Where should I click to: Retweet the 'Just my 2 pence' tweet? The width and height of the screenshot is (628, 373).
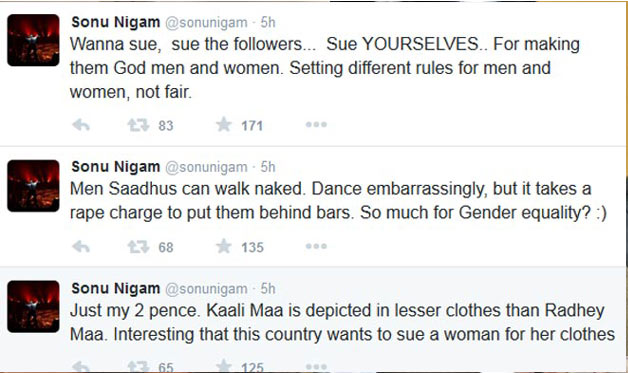[x=138, y=366]
